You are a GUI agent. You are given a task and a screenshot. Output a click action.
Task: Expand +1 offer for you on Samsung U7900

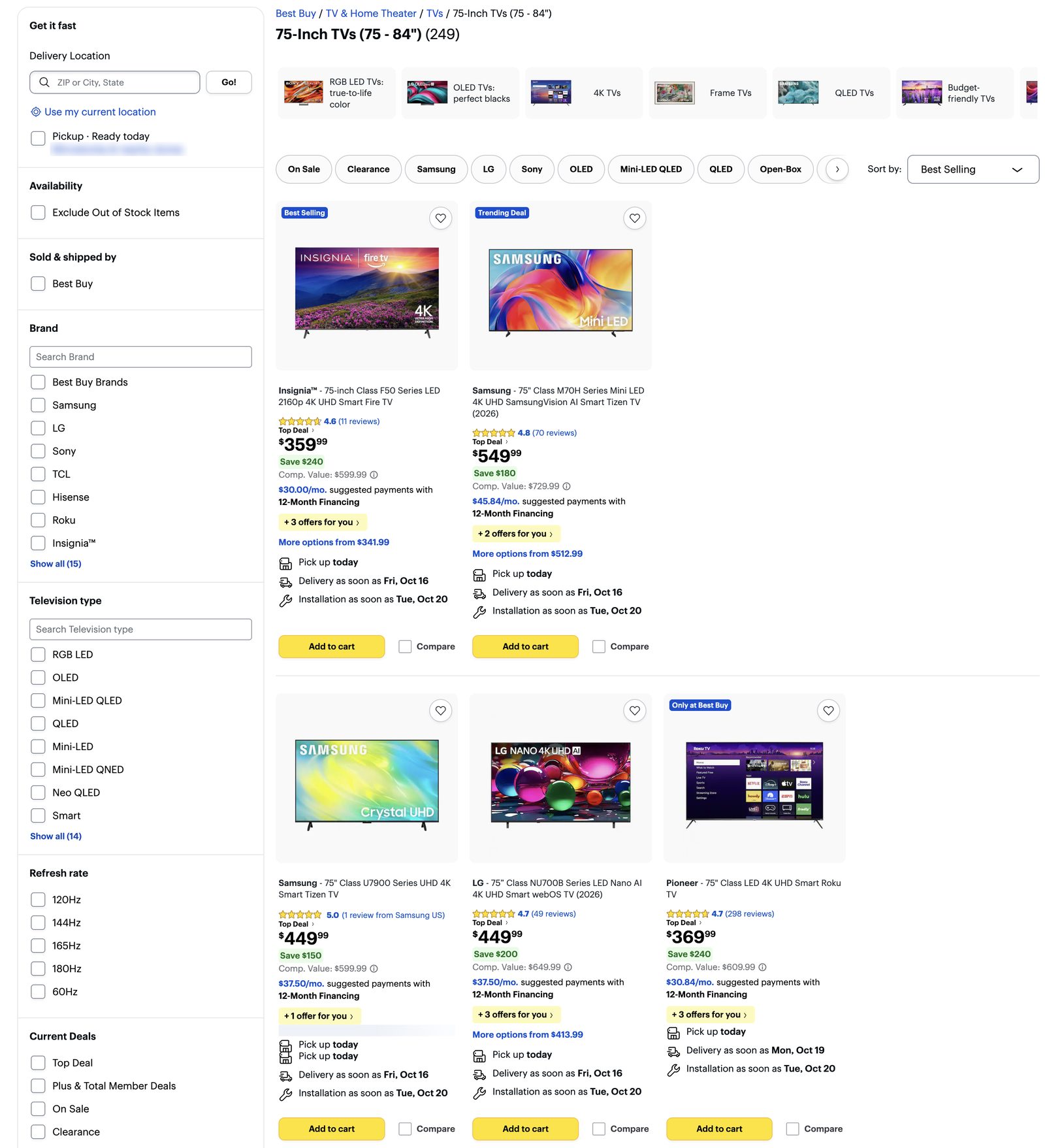(x=319, y=1016)
